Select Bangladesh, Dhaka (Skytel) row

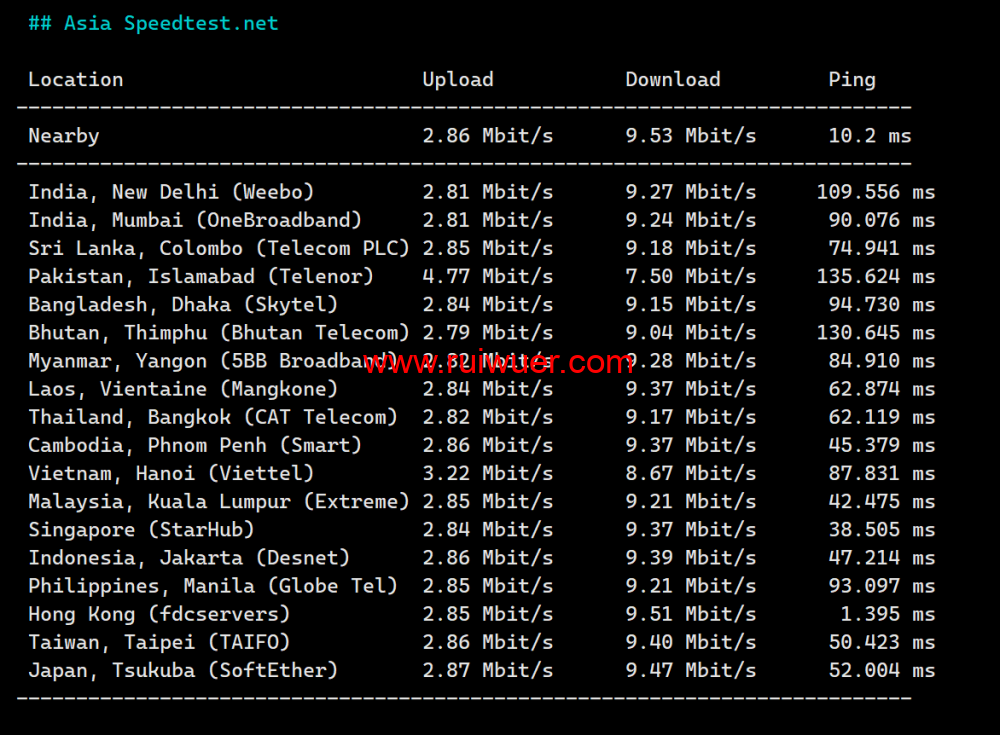pyautogui.click(x=183, y=304)
